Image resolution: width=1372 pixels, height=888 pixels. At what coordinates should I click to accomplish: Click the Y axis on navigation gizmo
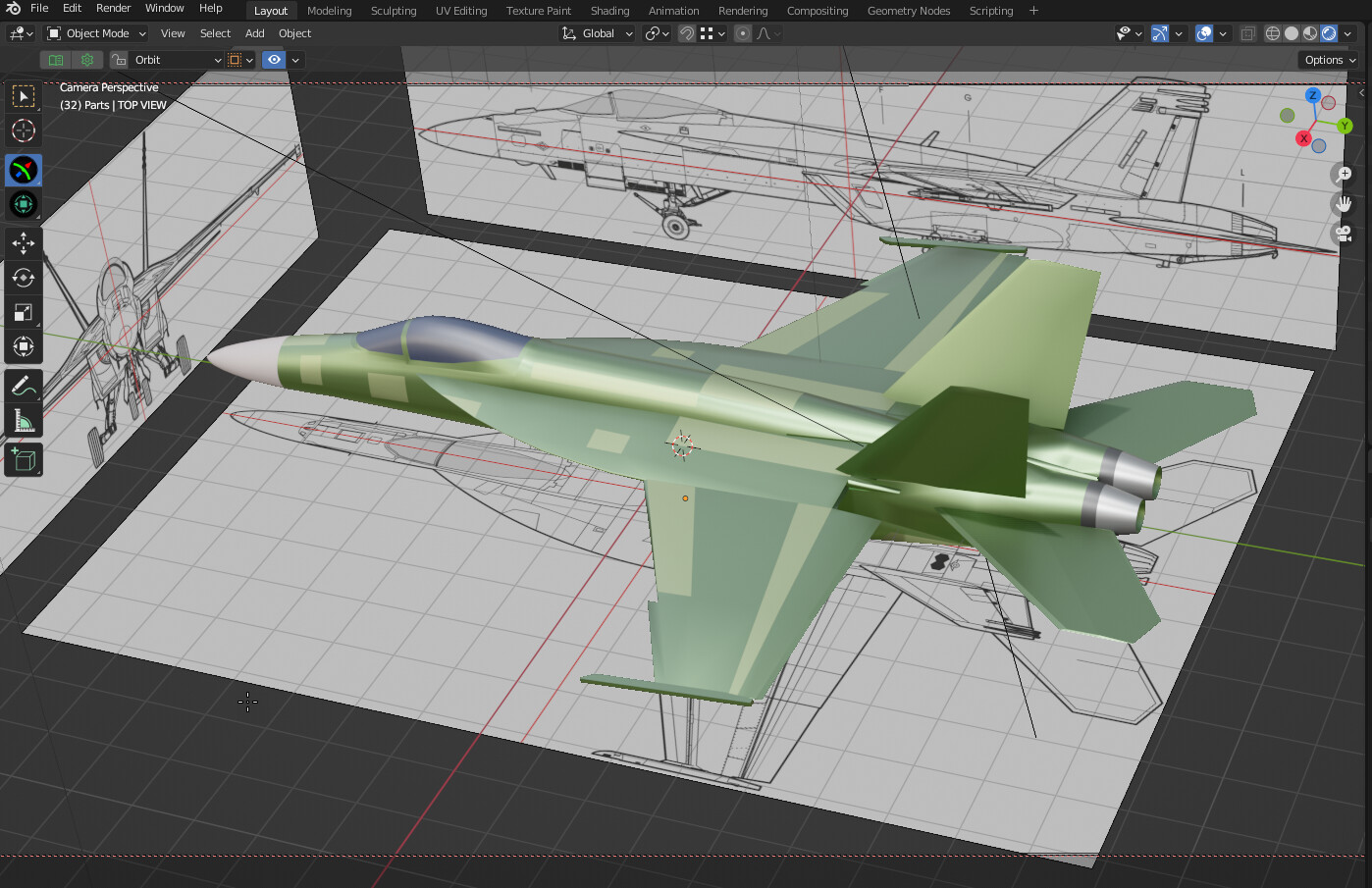[x=1345, y=126]
